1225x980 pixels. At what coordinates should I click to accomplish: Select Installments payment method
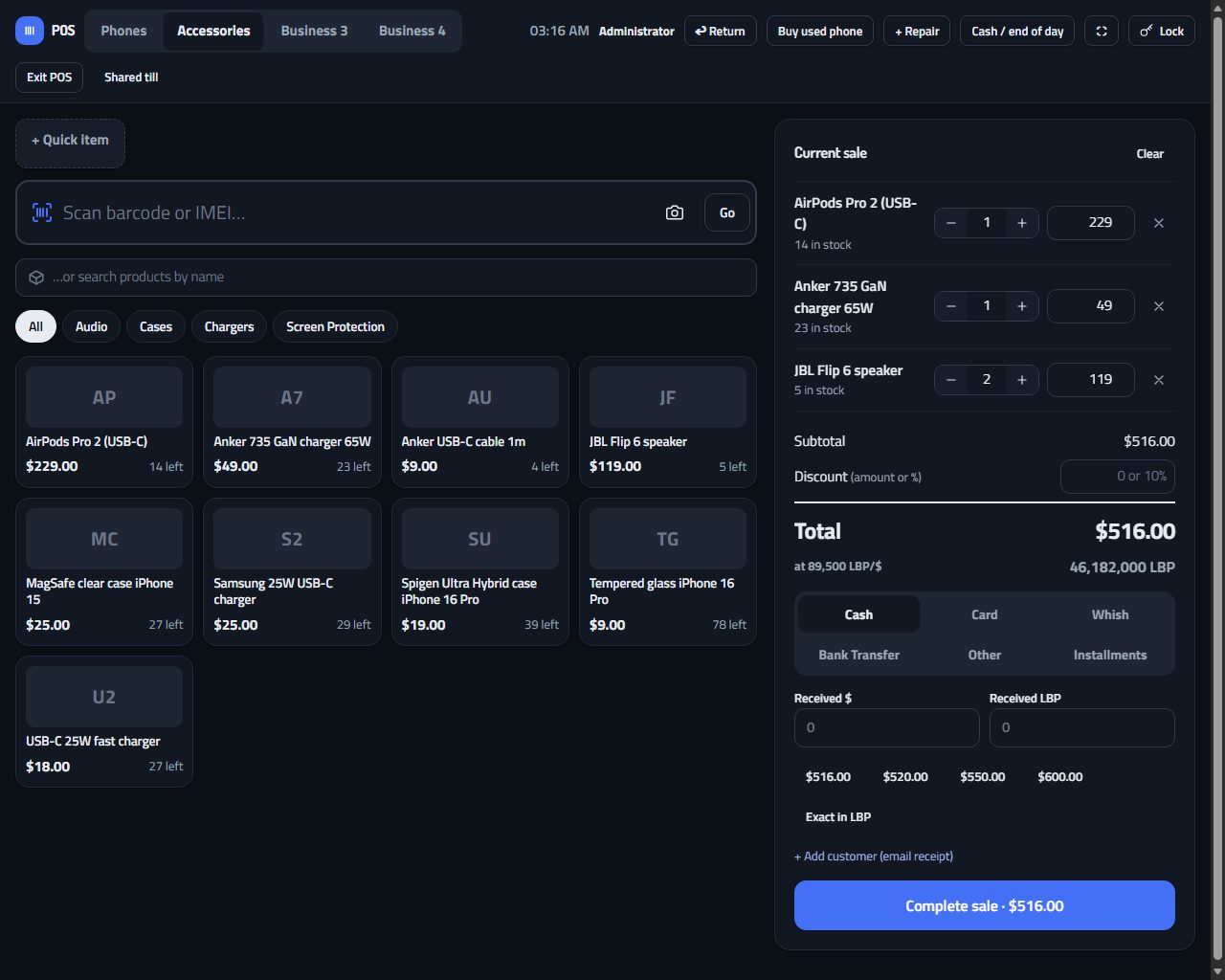coord(1110,655)
